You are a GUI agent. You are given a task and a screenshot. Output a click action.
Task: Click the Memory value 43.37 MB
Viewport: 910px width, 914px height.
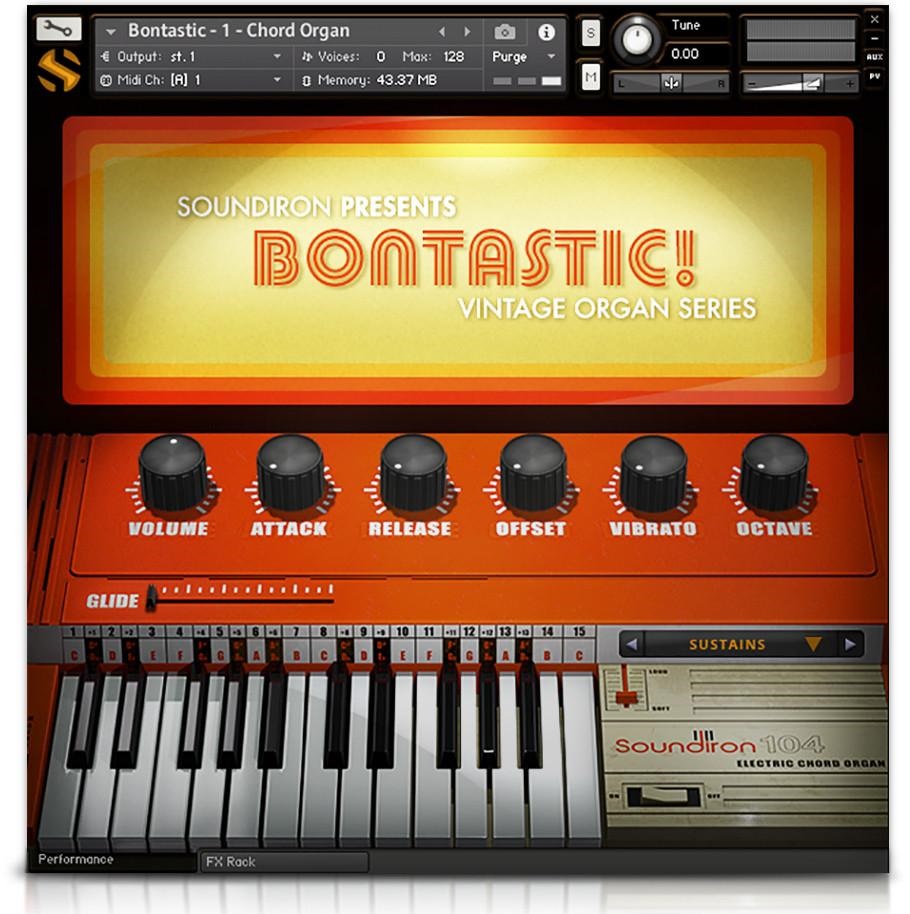406,80
